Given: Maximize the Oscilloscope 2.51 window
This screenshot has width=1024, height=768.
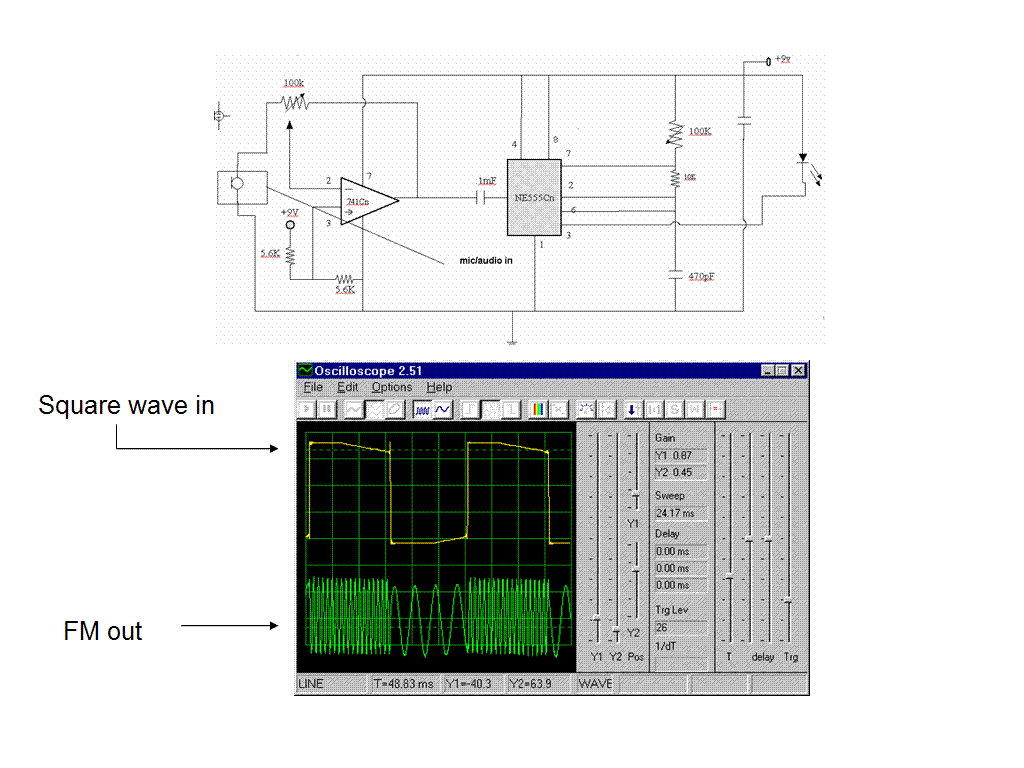Looking at the screenshot, I should [782, 370].
